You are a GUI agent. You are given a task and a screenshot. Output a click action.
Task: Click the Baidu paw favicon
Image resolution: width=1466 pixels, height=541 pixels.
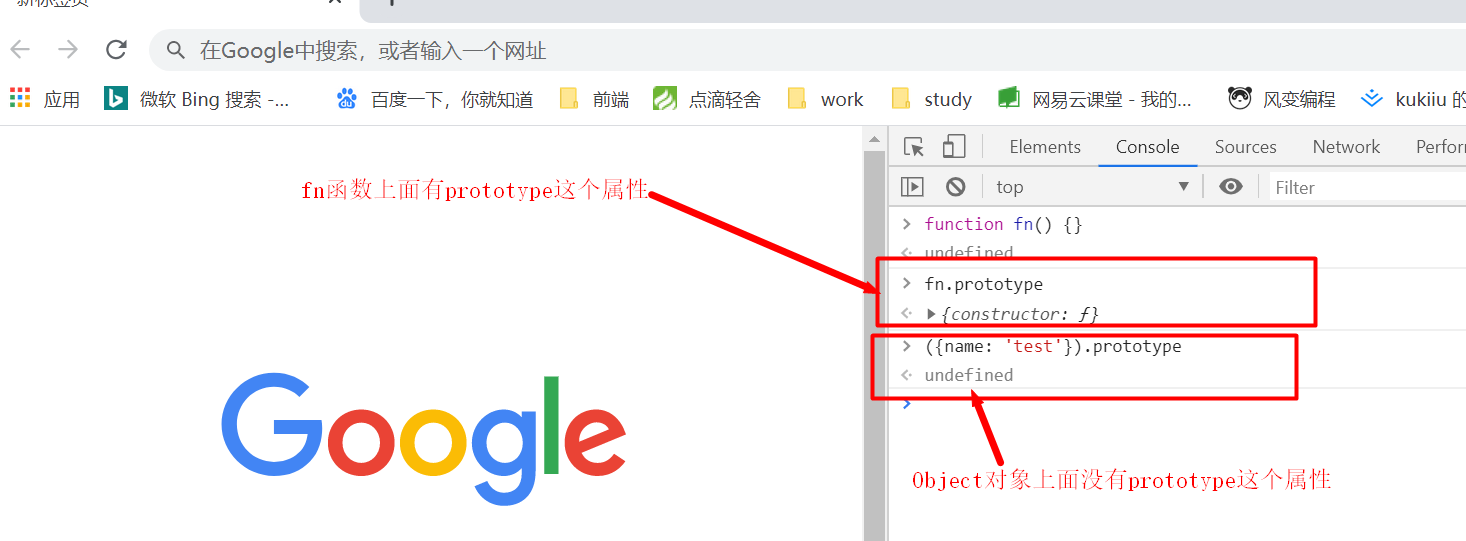click(347, 98)
